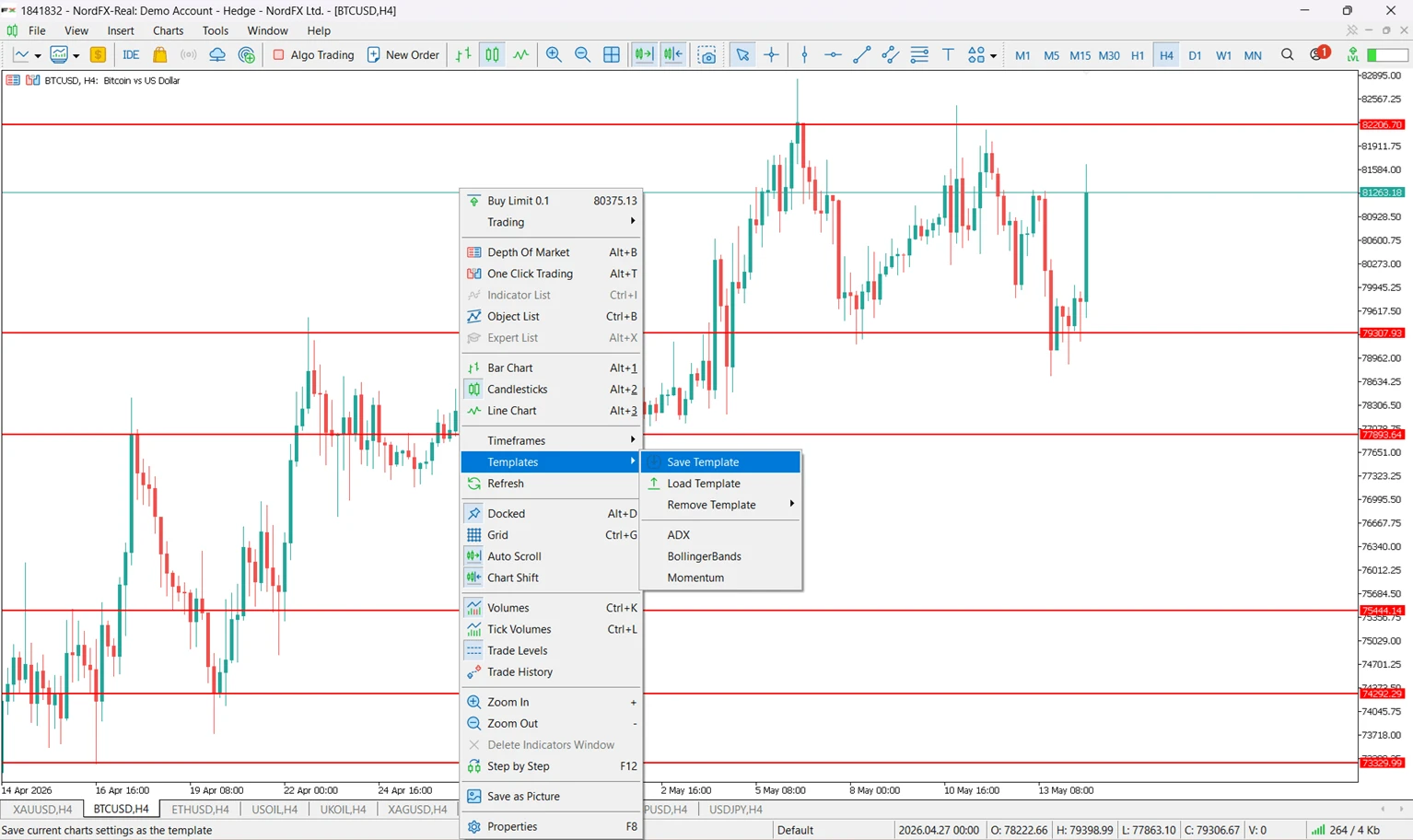The height and width of the screenshot is (840, 1413).
Task: Select the line chart icon in toolbar
Action: click(521, 55)
